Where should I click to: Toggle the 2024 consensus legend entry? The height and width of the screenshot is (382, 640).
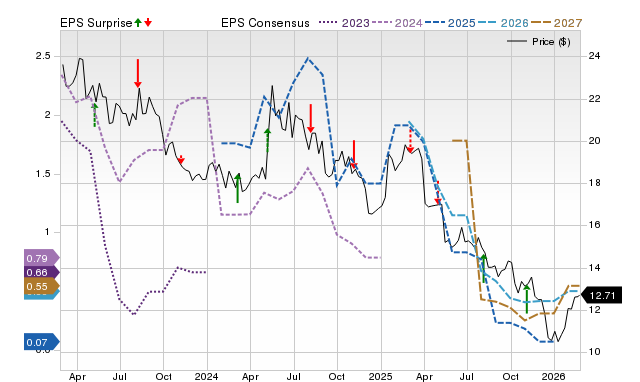click(397, 23)
